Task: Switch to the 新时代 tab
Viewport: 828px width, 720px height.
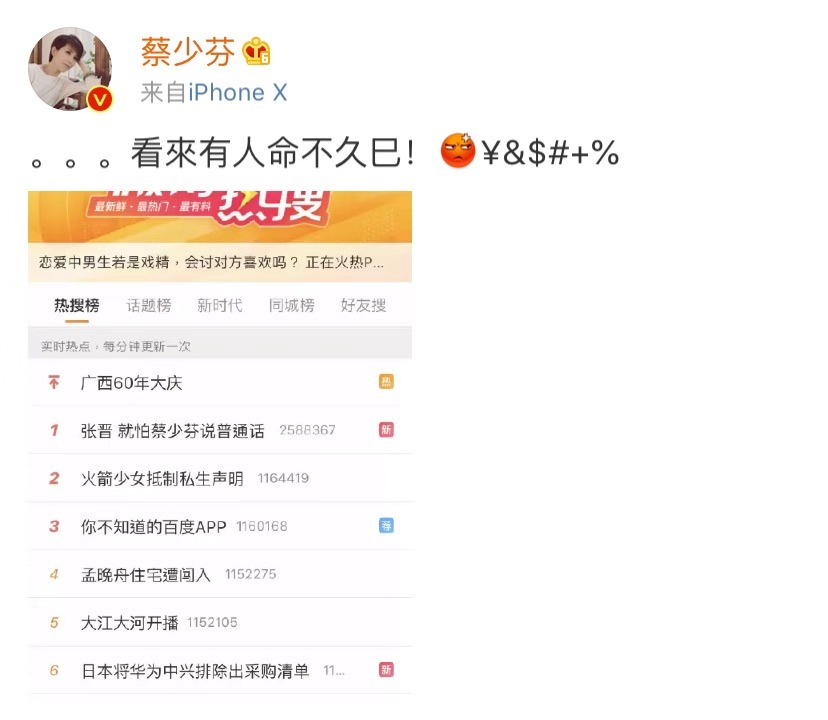Action: (x=220, y=305)
